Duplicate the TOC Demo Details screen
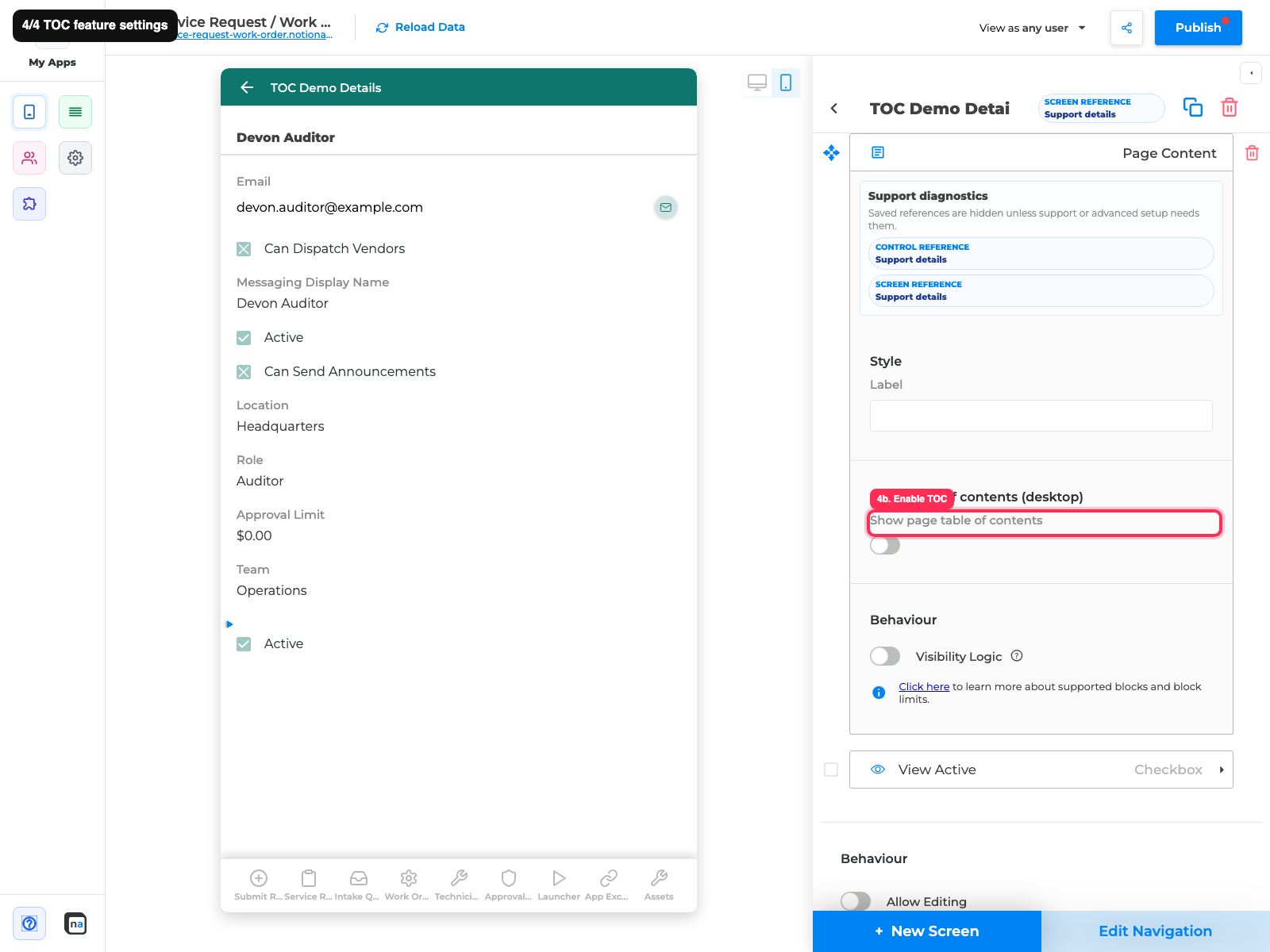 click(x=1193, y=107)
